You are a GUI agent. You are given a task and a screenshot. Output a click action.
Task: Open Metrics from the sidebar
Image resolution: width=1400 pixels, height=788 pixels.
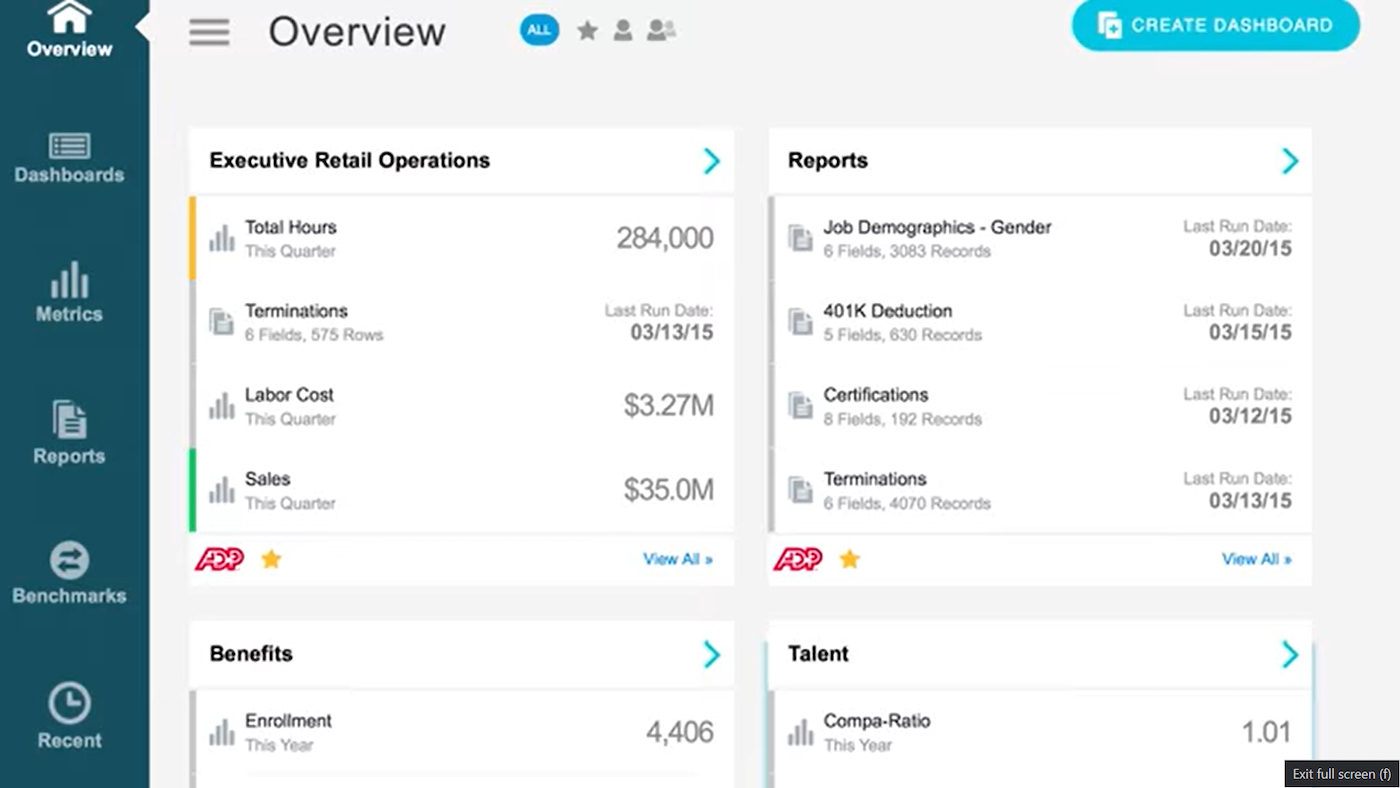[69, 292]
